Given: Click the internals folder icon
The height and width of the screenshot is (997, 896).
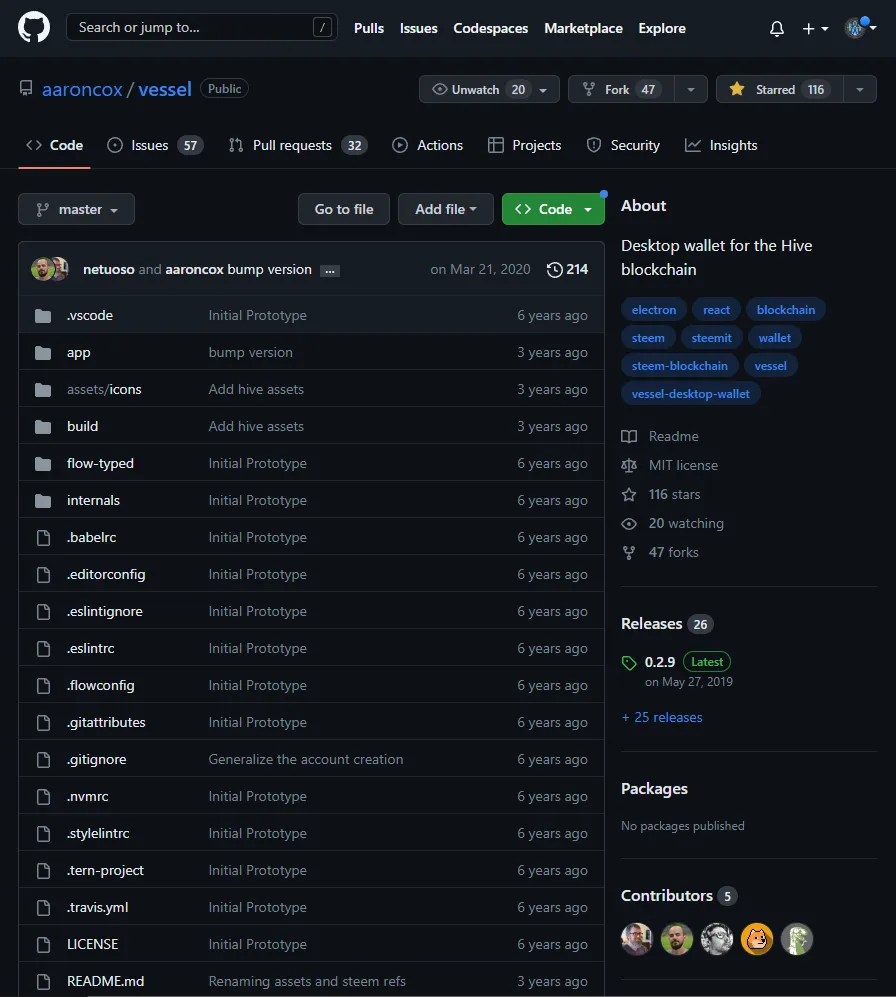Looking at the screenshot, I should click(x=43, y=501).
